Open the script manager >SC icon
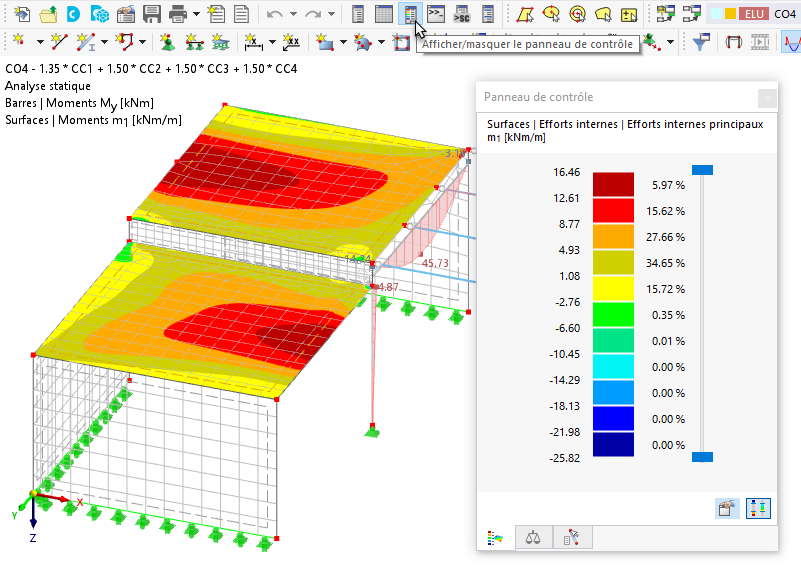Image resolution: width=801 pixels, height=568 pixels. [x=462, y=14]
